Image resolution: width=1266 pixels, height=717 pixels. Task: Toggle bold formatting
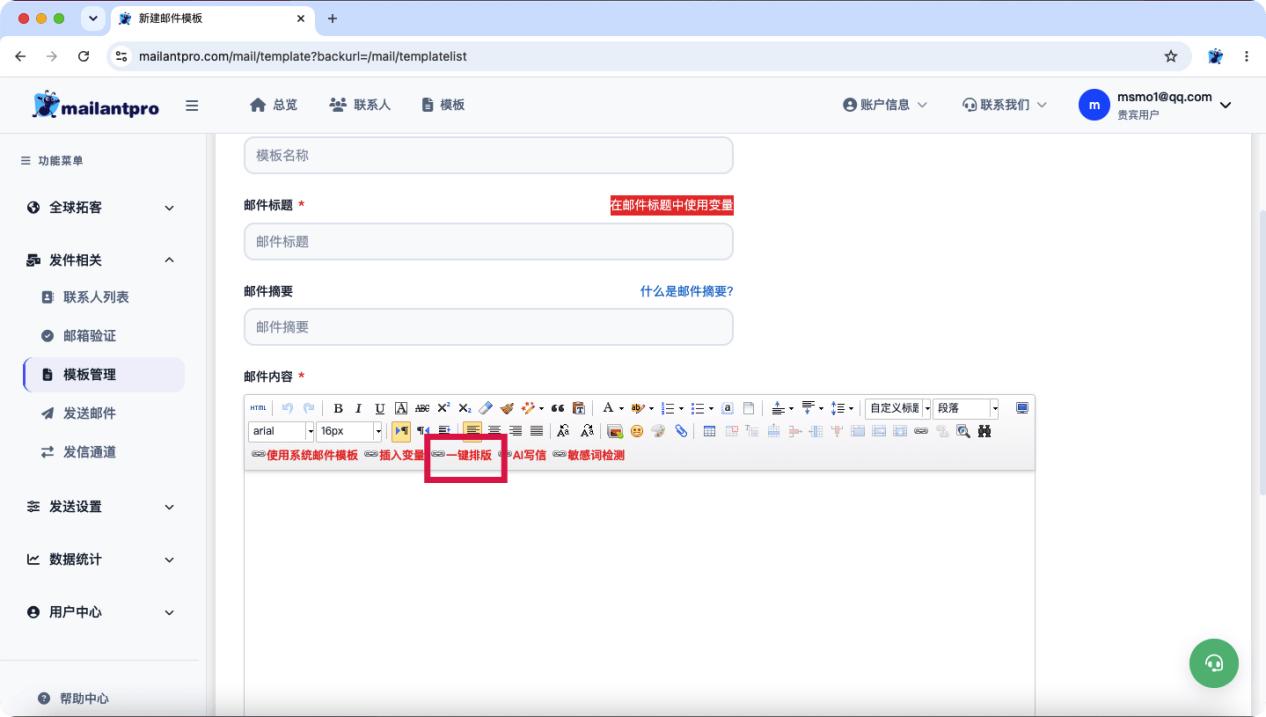tap(338, 408)
